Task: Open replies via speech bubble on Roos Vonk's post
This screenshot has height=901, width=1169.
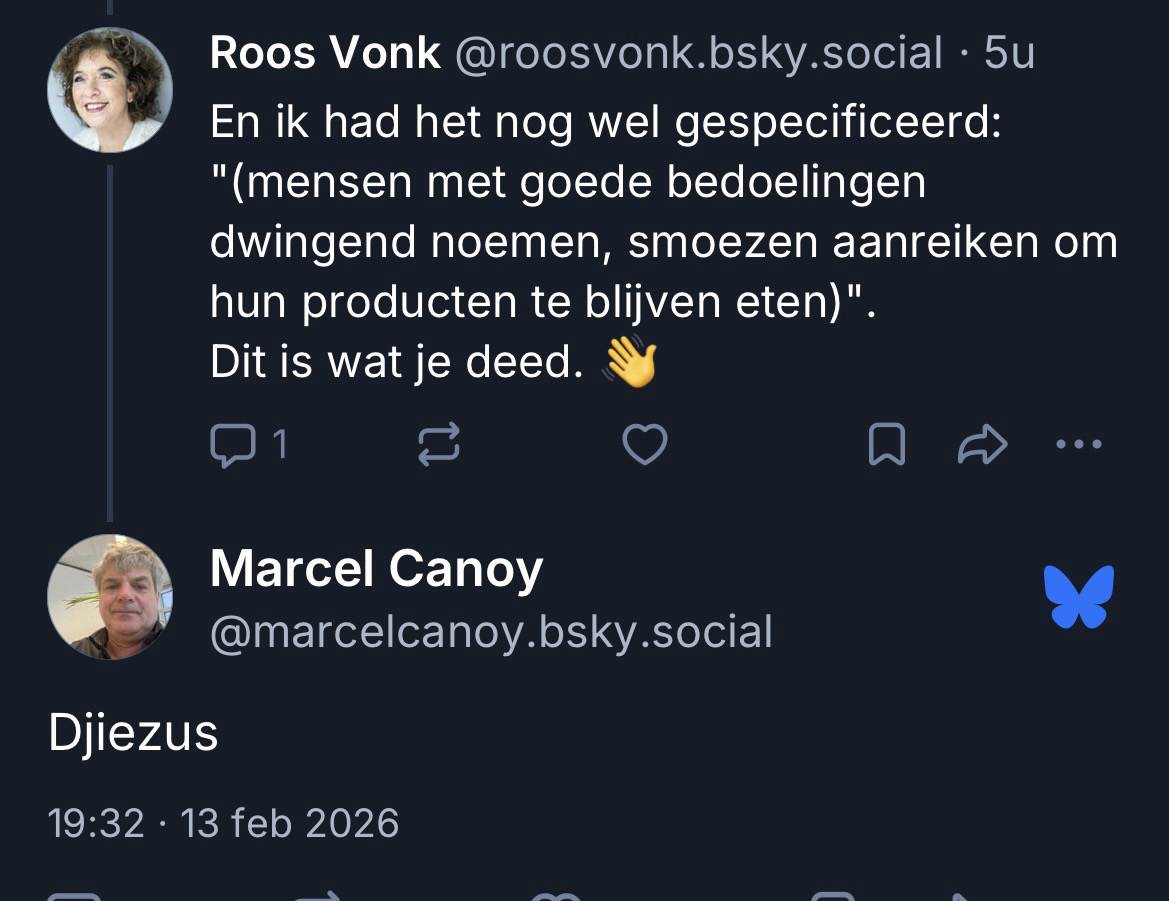Action: click(231, 445)
